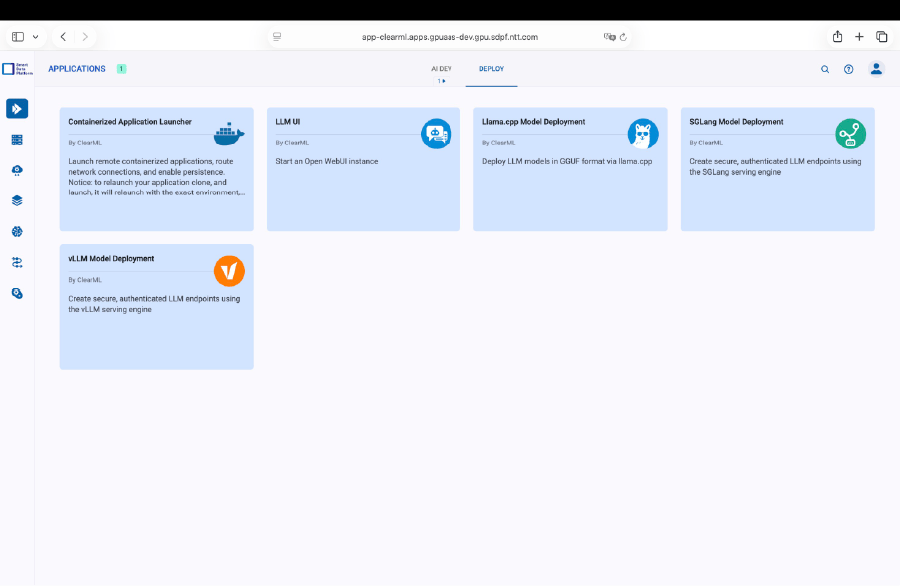Click 'By ClearML' under LLM UI
This screenshot has width=900, height=586.
pyautogui.click(x=292, y=143)
